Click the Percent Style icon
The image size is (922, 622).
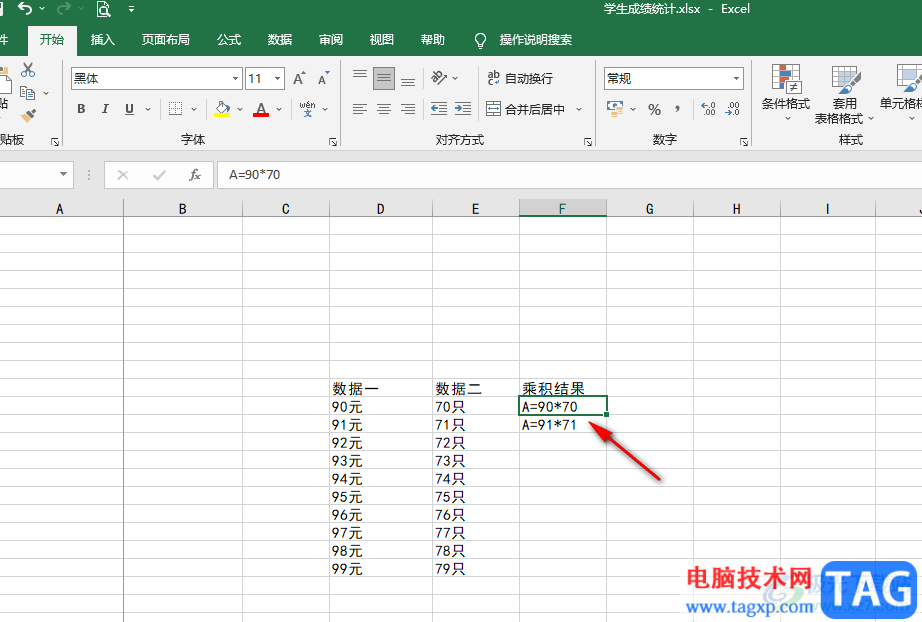[x=654, y=109]
